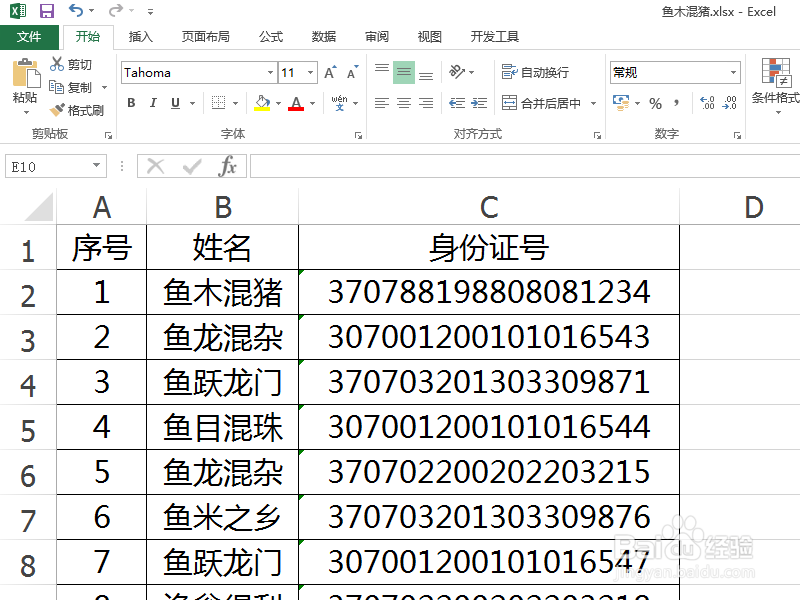Decrease font size with smaller A icon

(x=353, y=72)
